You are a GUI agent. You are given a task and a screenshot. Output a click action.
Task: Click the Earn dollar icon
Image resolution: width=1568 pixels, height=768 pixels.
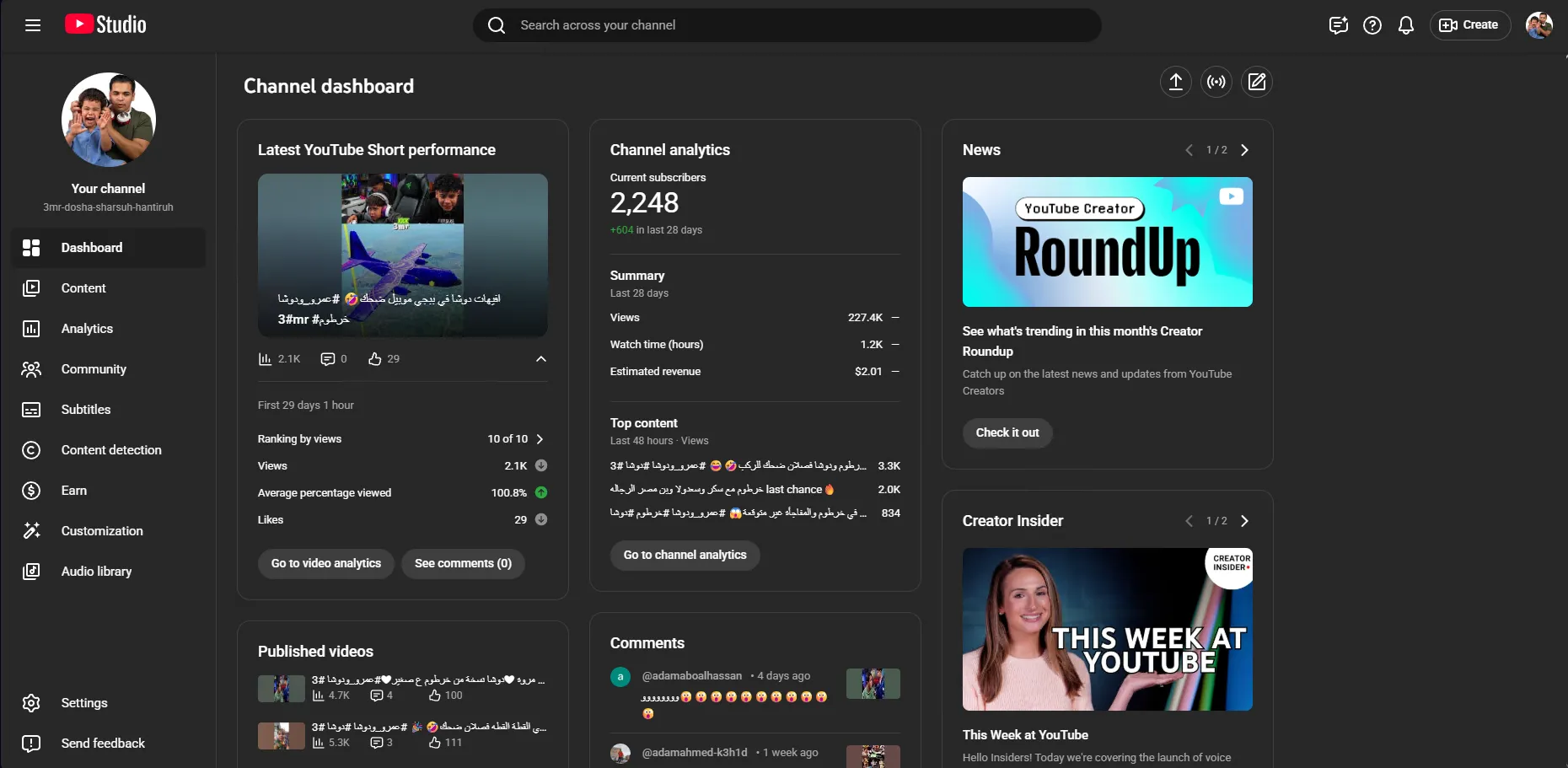click(31, 491)
